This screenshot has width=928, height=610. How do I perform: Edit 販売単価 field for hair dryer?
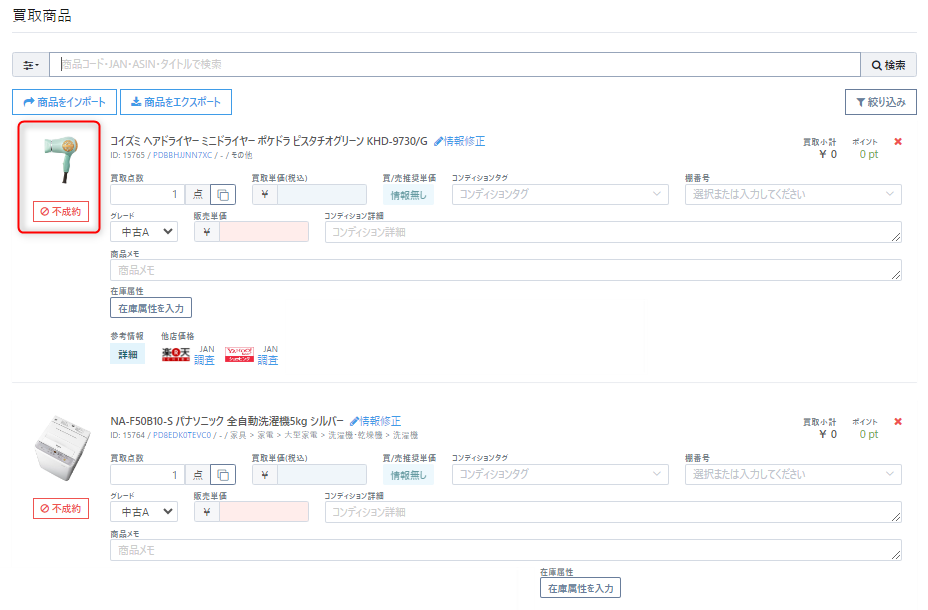[x=264, y=232]
